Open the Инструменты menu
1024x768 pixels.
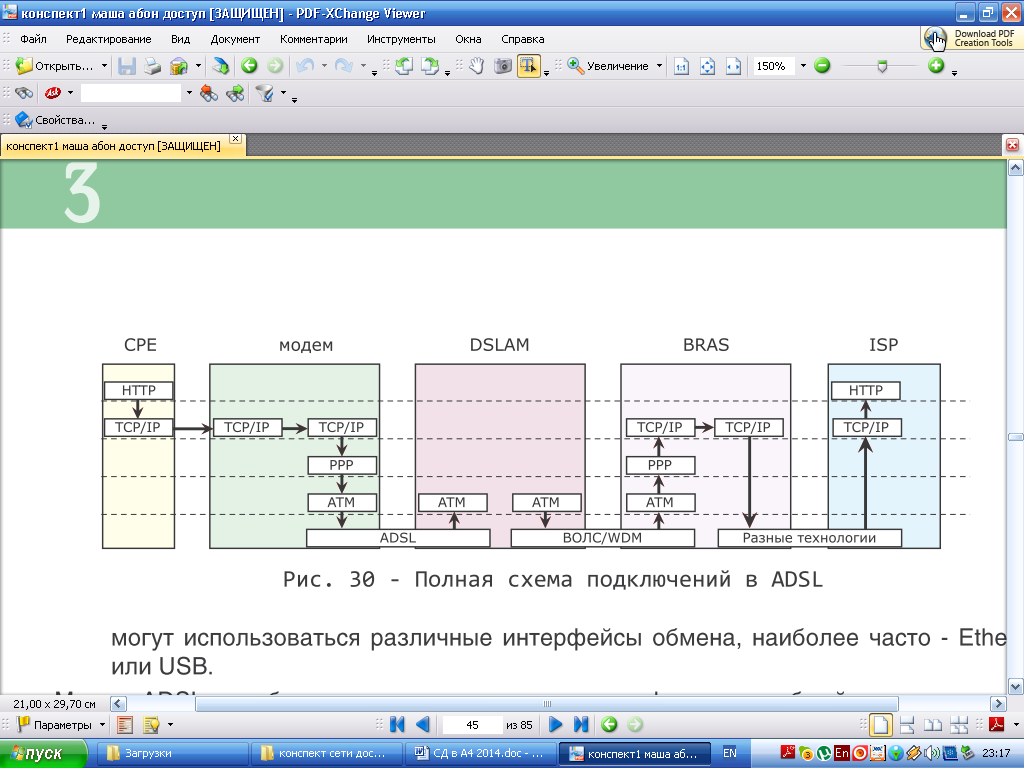401,39
